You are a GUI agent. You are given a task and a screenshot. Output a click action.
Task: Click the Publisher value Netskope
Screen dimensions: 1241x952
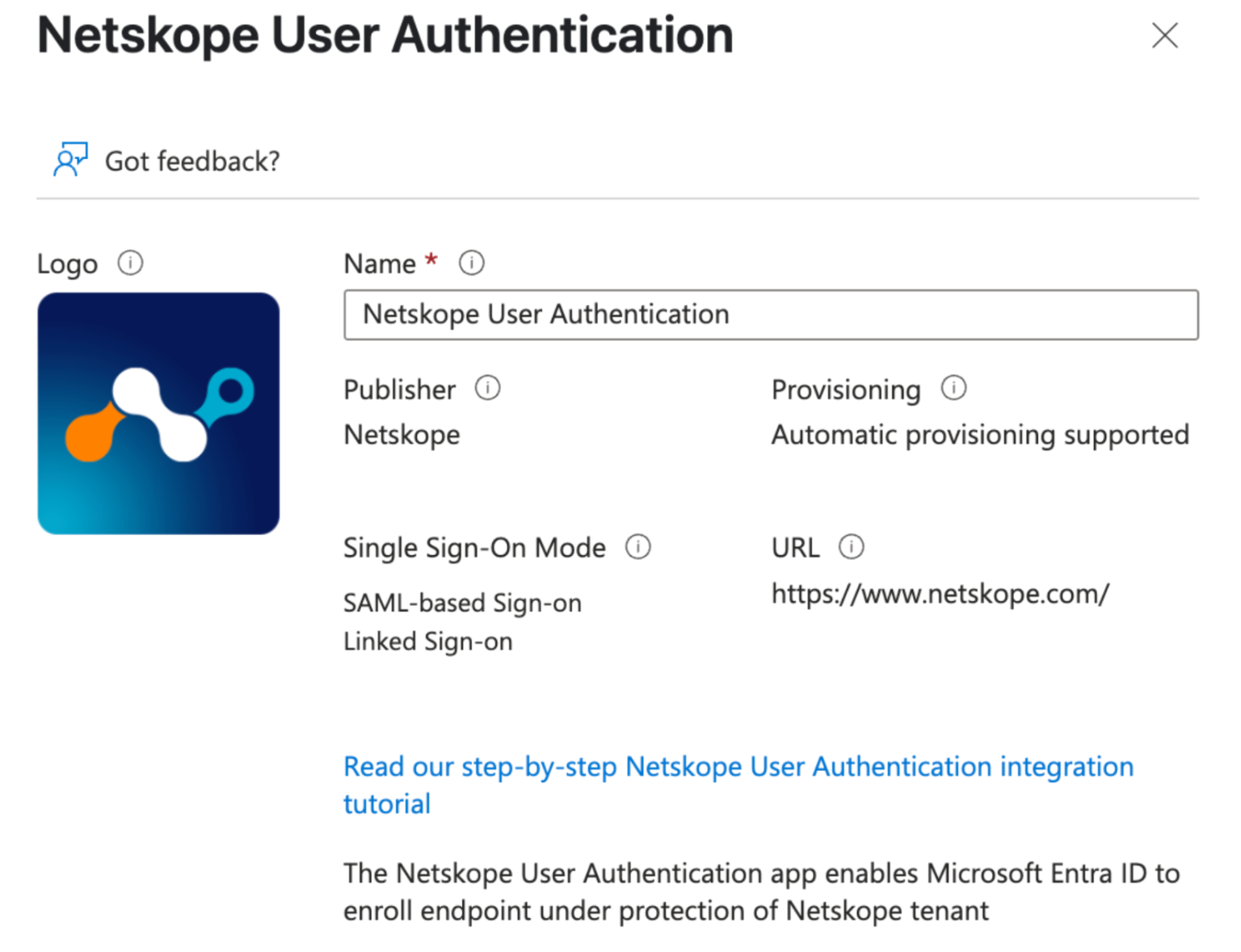[402, 434]
